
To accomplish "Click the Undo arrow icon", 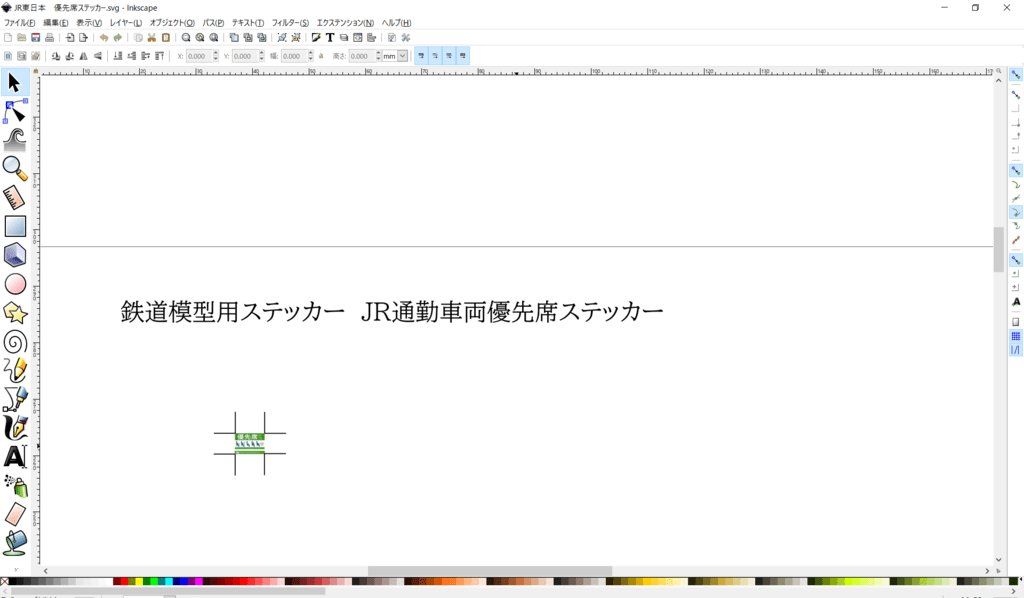I will click(103, 38).
